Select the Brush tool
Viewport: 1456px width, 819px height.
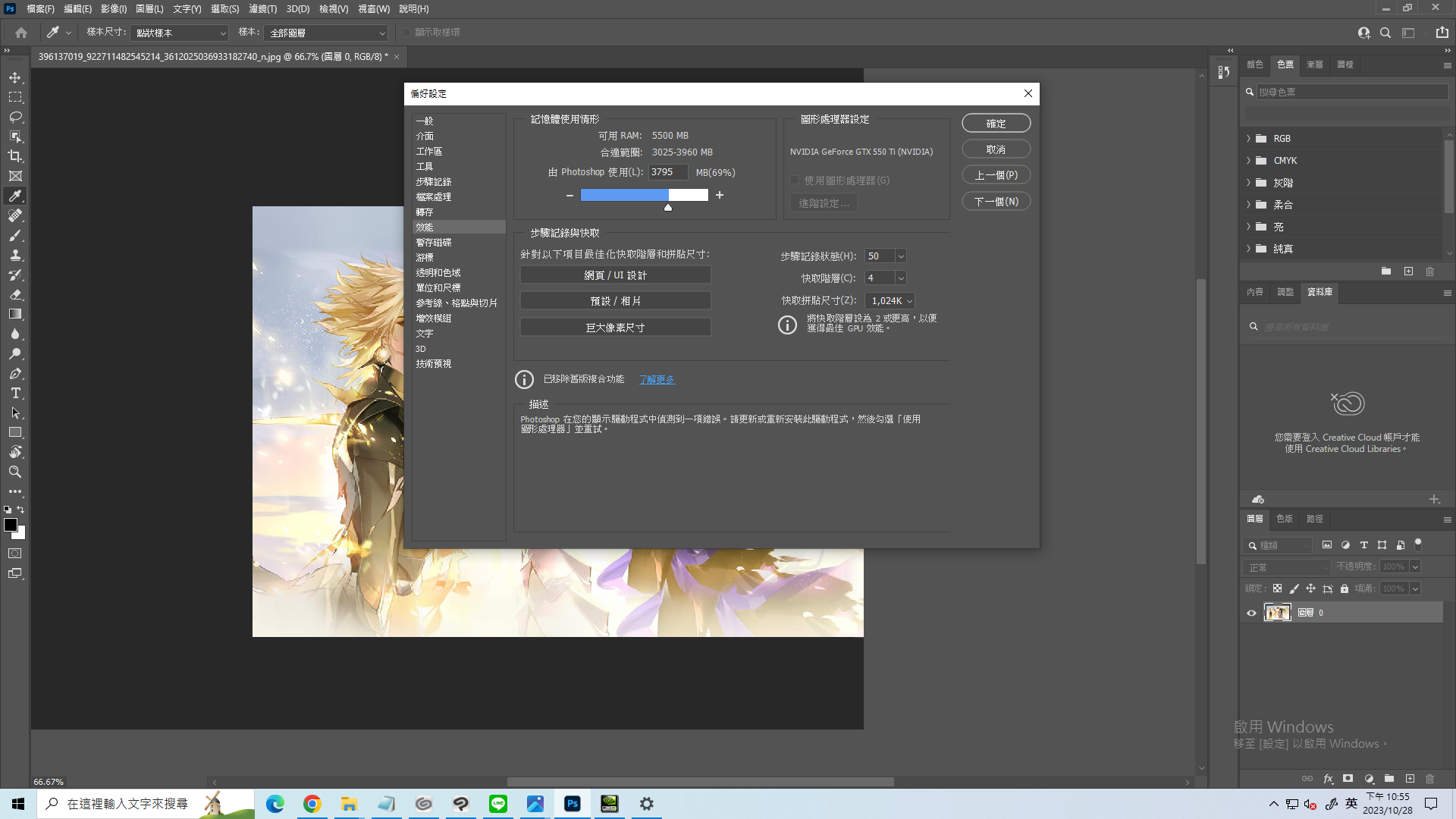15,236
